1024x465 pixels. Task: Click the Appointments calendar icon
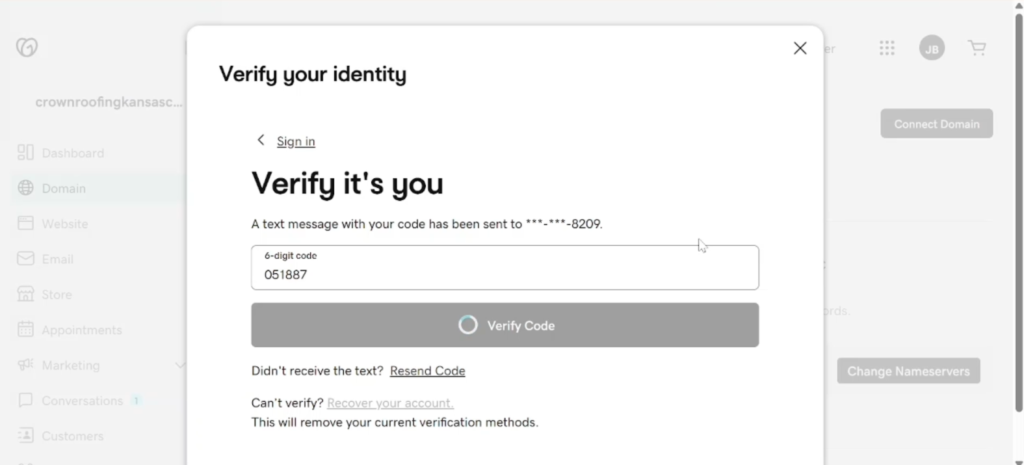[x=25, y=329]
